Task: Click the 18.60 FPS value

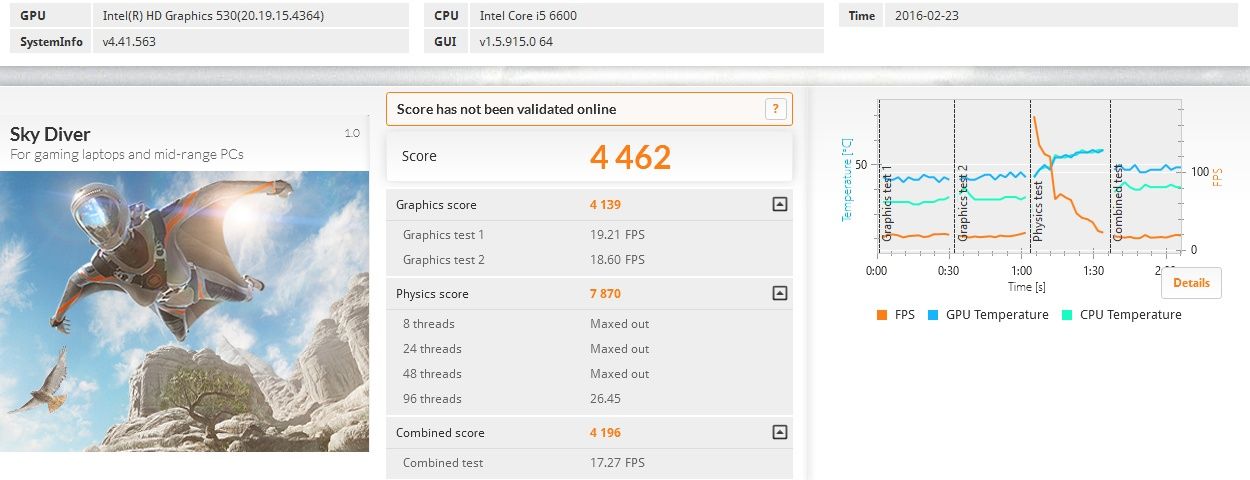Action: (617, 260)
